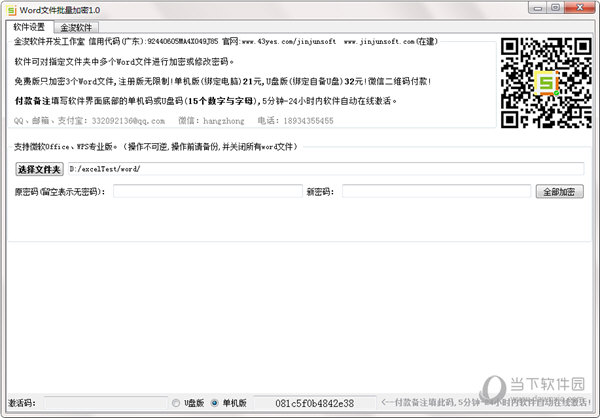Viewport: 600px width, 418px height.
Task: Click the 微信: hangzhong text
Action: click(211, 121)
